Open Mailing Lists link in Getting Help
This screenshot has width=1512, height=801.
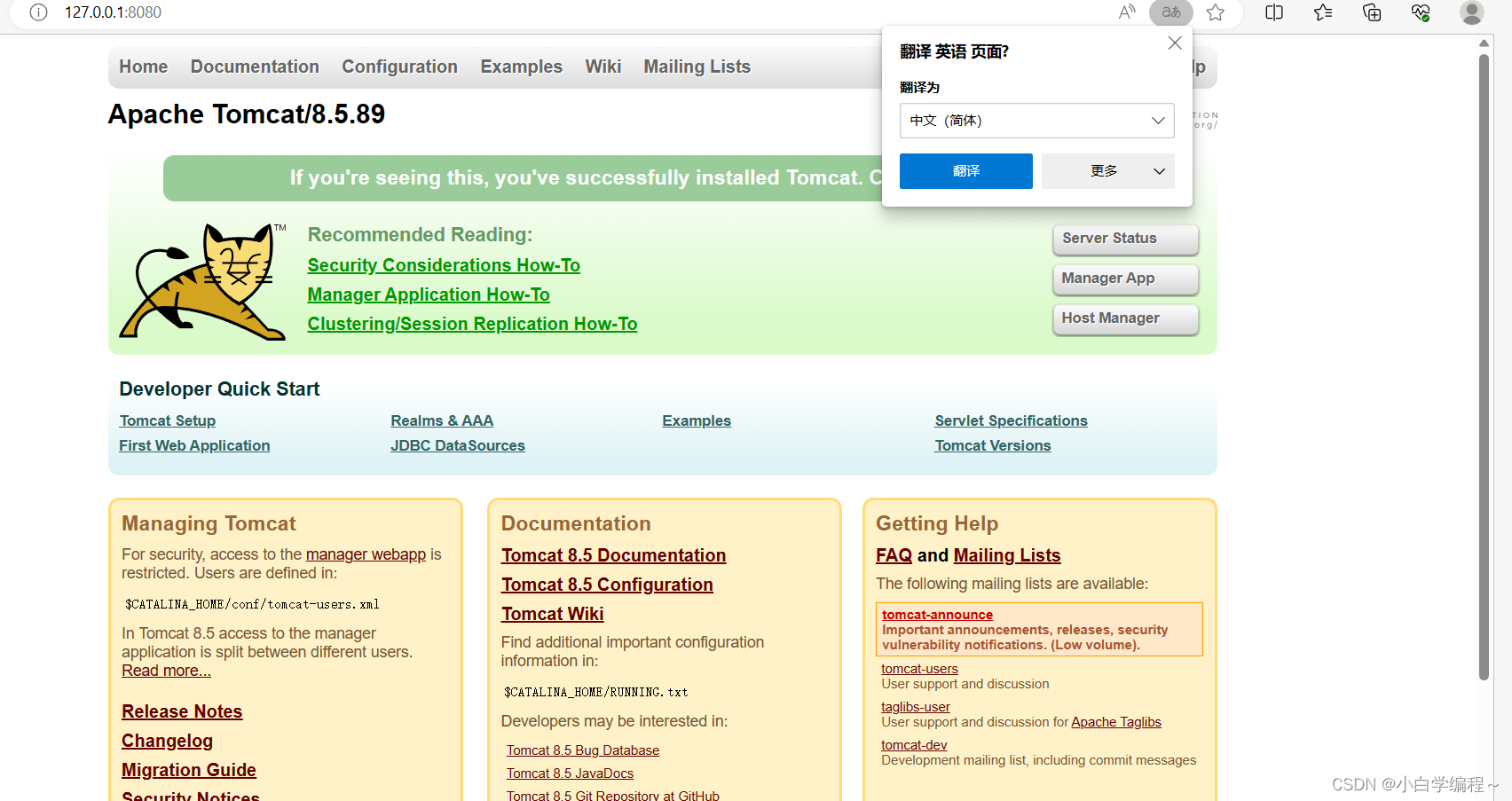point(1007,555)
